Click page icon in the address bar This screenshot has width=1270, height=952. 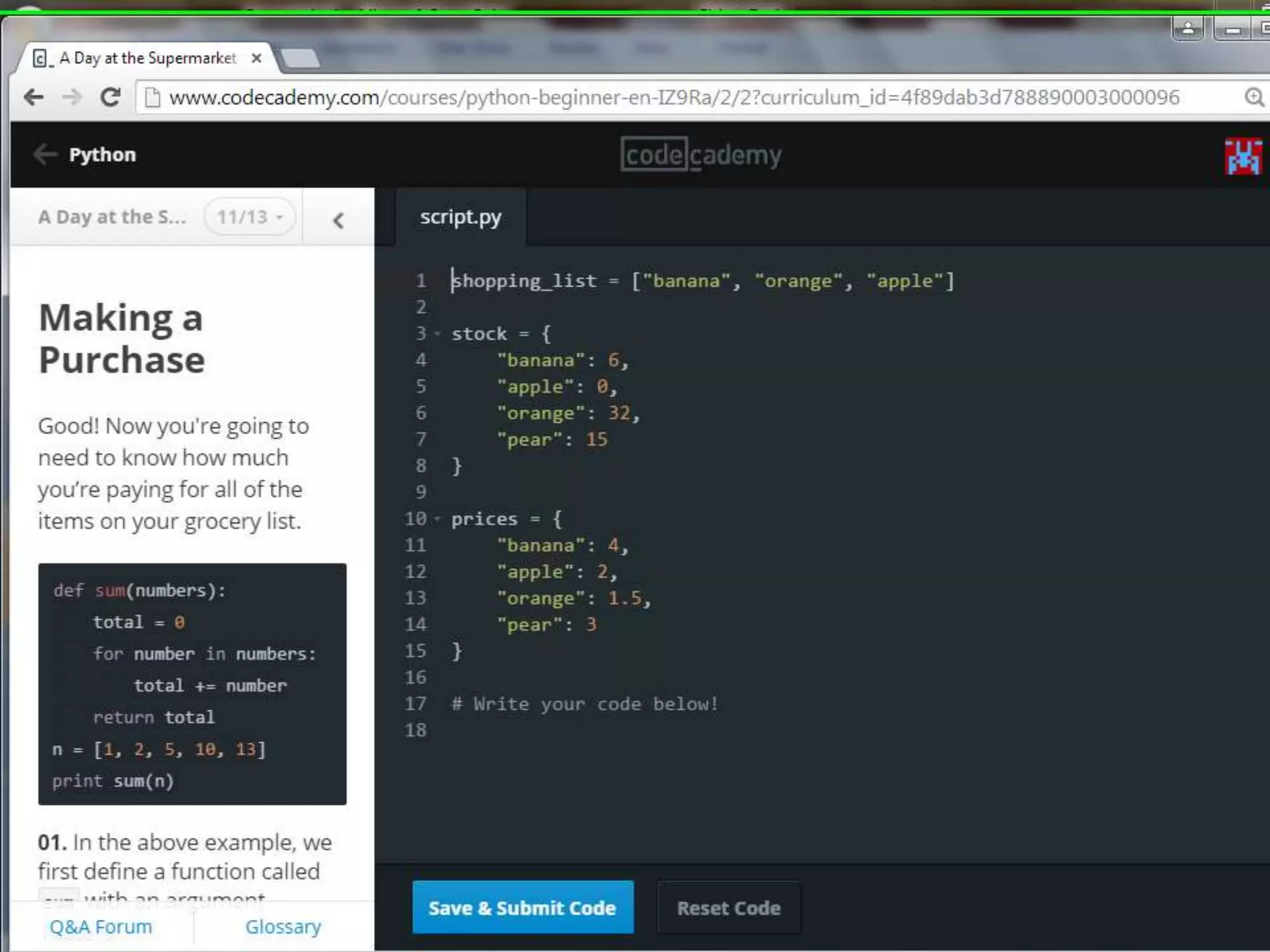click(152, 97)
